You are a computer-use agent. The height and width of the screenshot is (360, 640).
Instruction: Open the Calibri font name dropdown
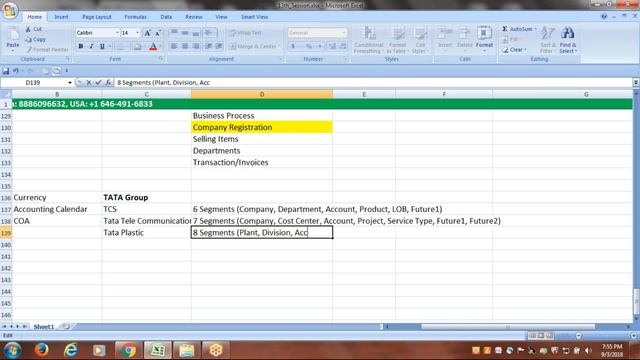117,33
